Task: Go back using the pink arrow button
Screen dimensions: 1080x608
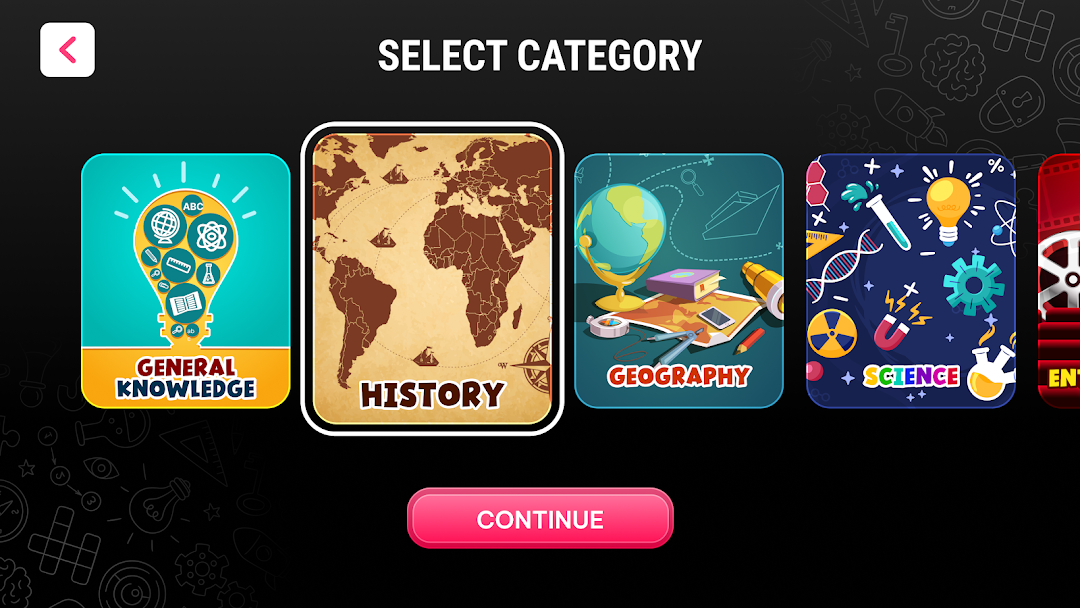Action: pyautogui.click(x=68, y=50)
